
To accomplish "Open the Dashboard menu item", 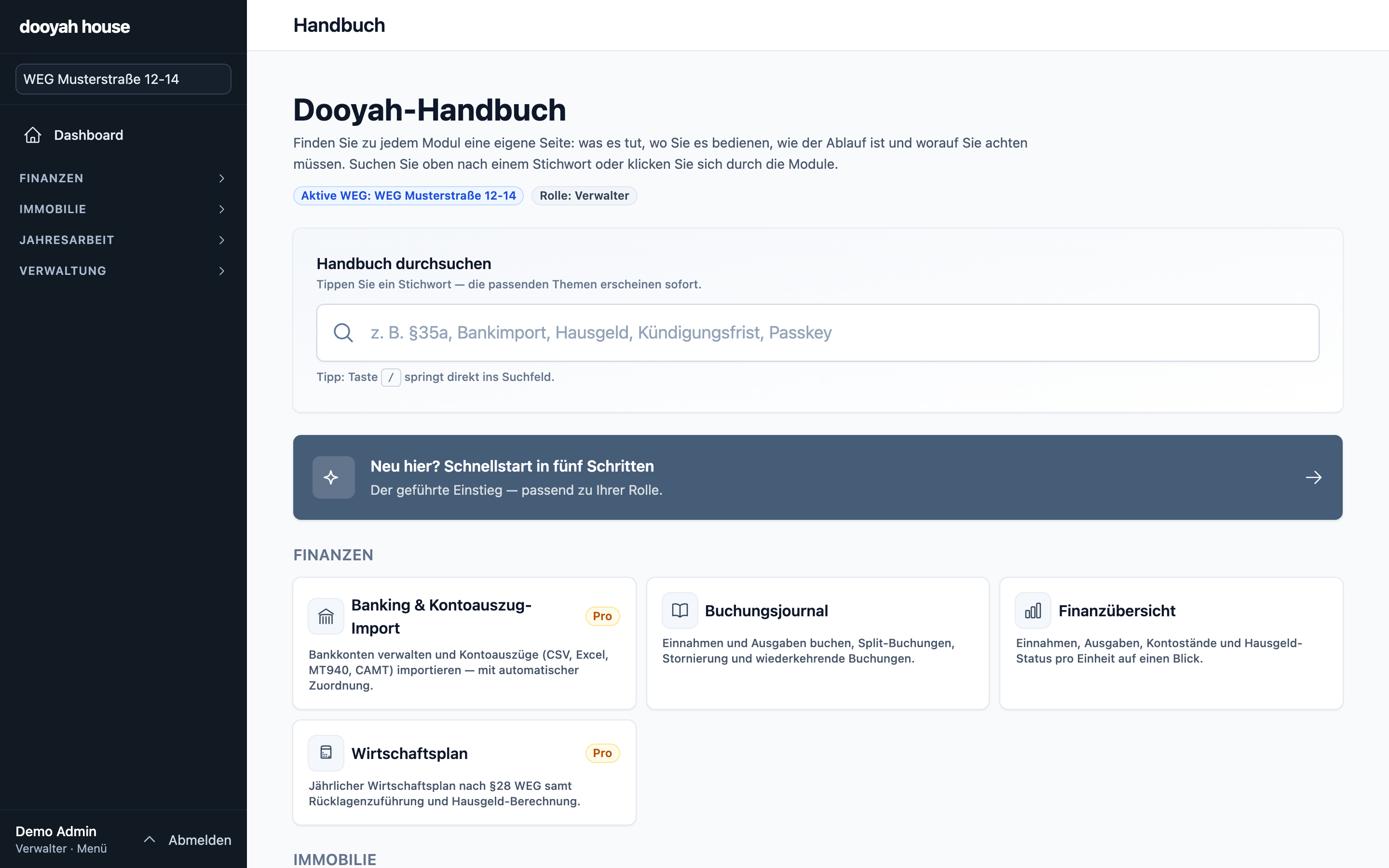I will 123,135.
